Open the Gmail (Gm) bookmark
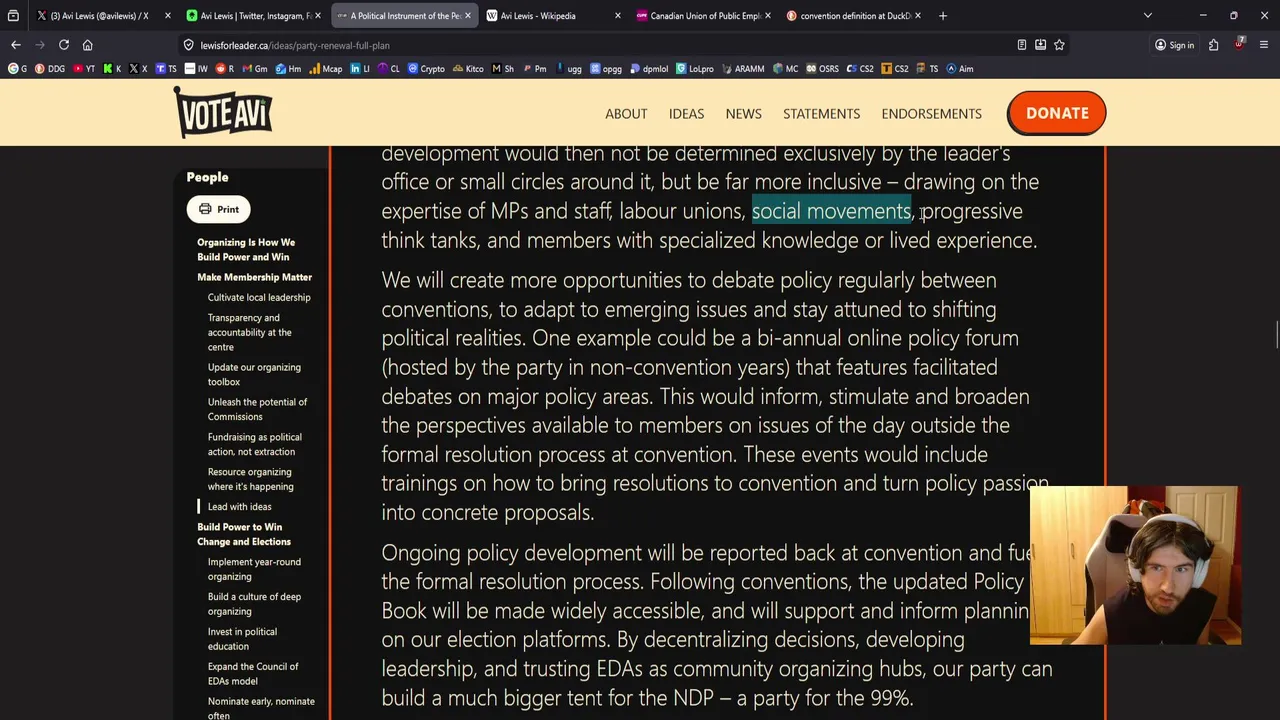Image resolution: width=1280 pixels, height=720 pixels. 255,69
